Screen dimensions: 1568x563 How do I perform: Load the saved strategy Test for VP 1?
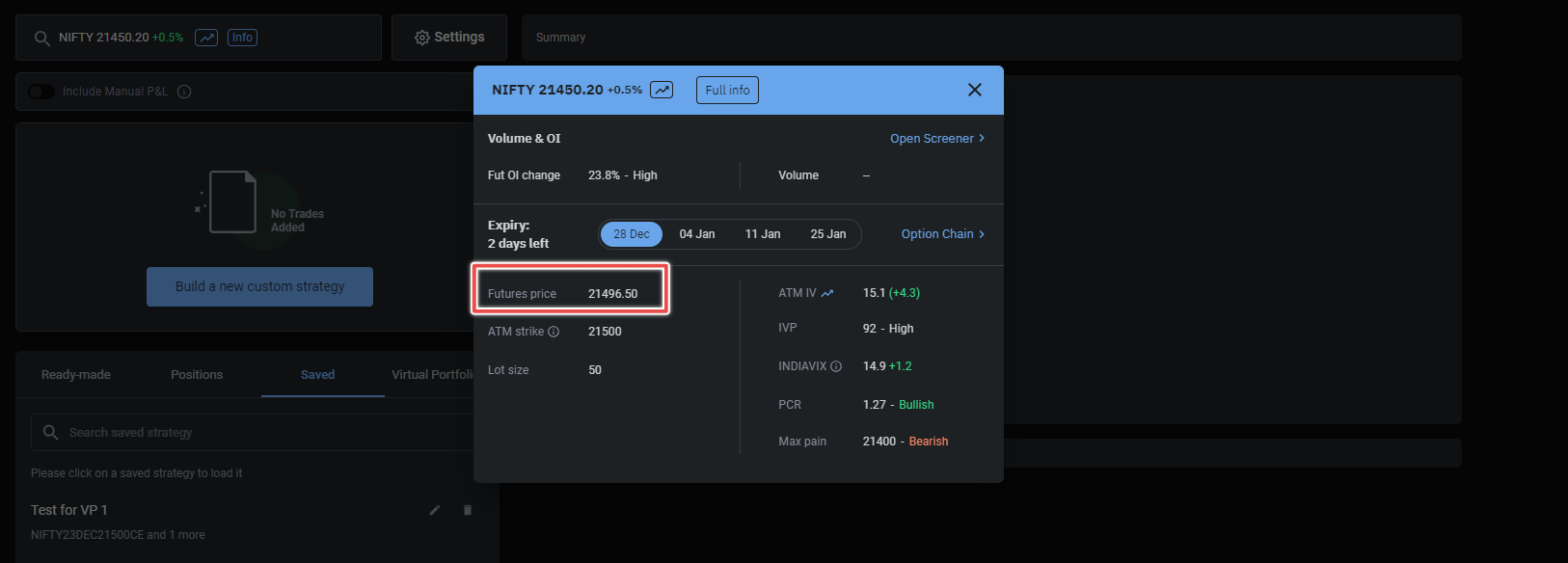(69, 510)
